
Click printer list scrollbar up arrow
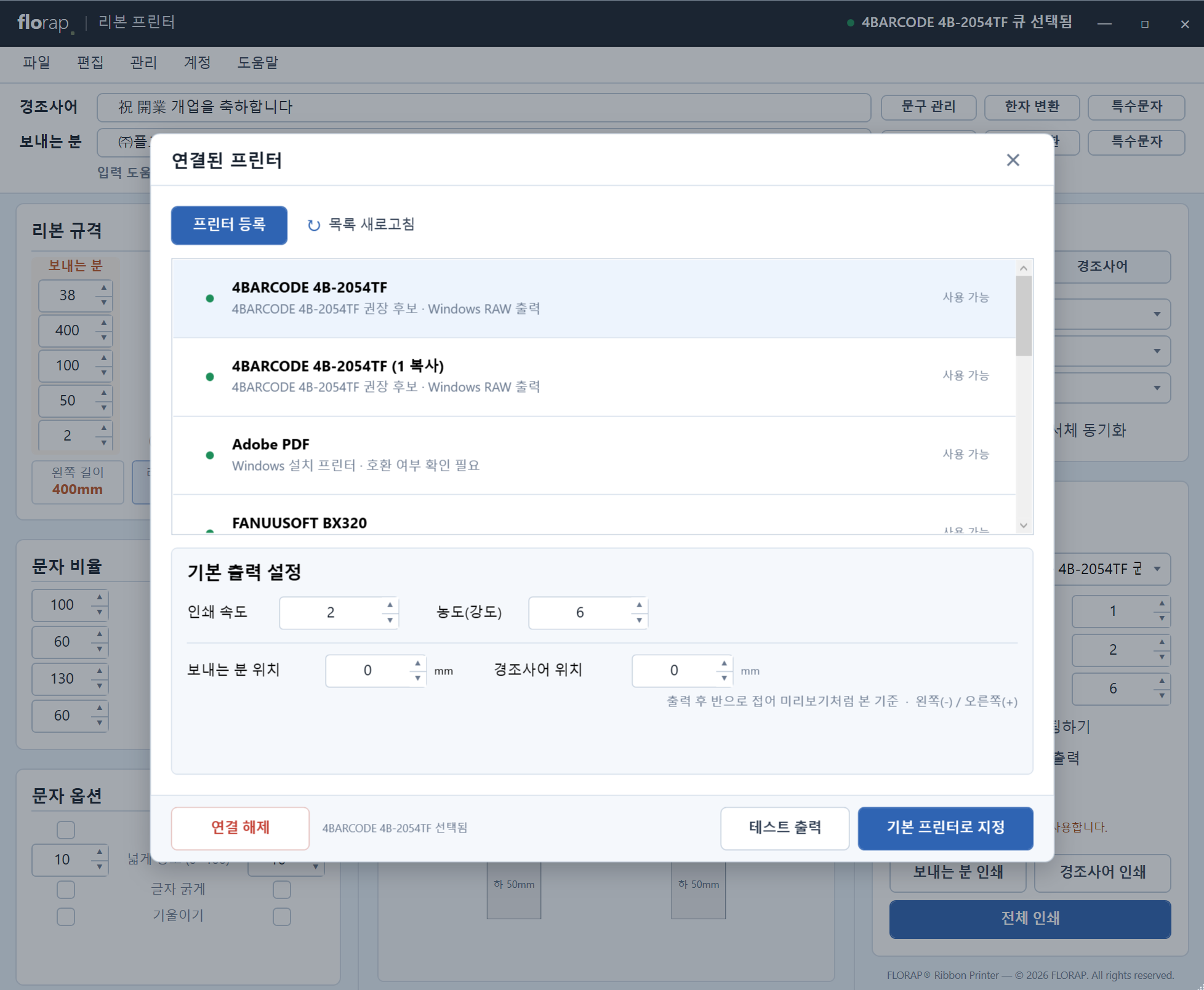(x=1024, y=268)
